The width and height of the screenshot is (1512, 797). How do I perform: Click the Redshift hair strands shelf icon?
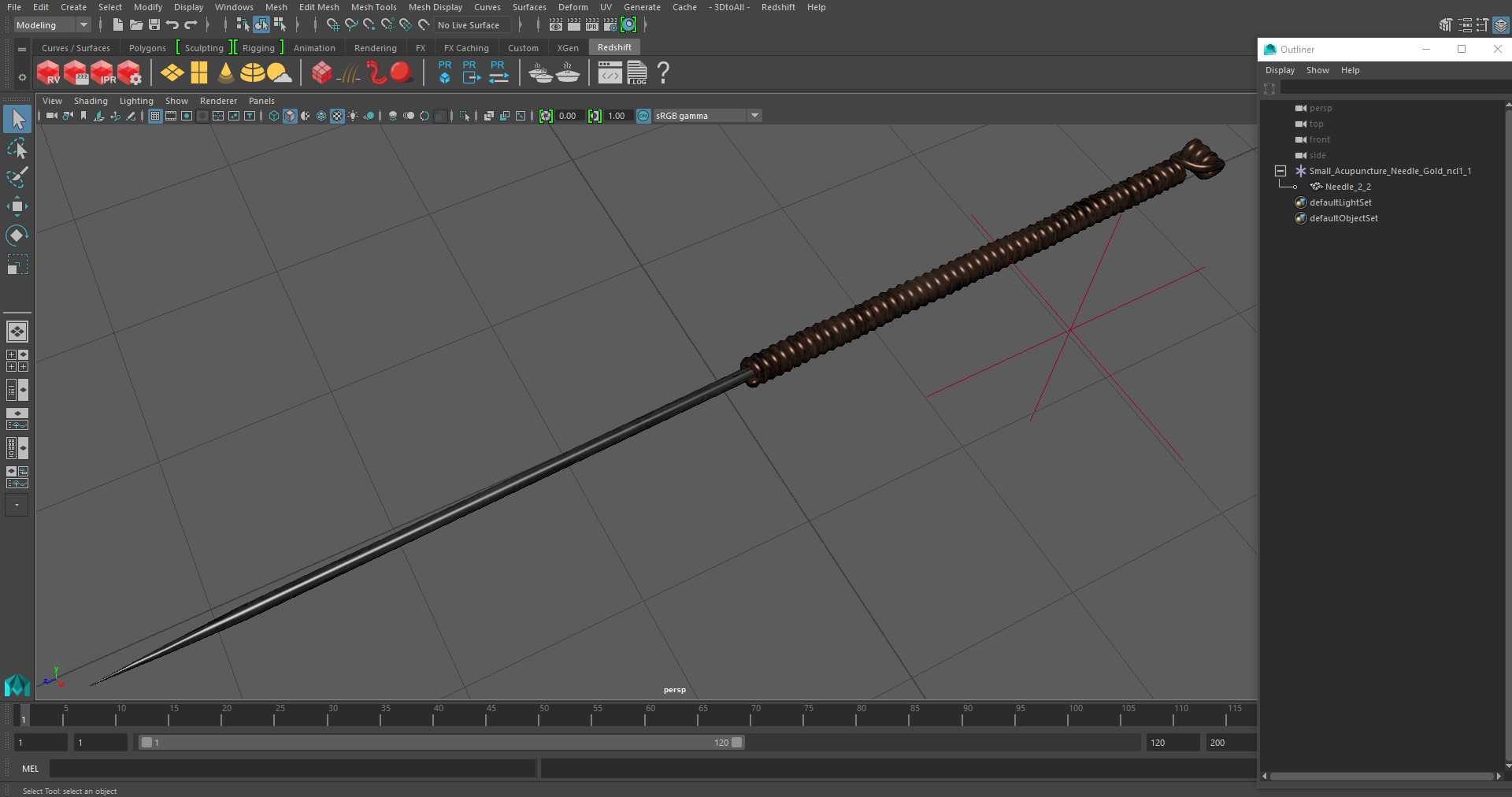[x=349, y=74]
